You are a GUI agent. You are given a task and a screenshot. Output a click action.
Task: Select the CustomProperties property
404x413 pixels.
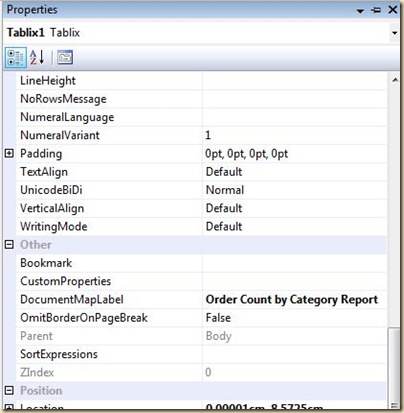tap(66, 281)
